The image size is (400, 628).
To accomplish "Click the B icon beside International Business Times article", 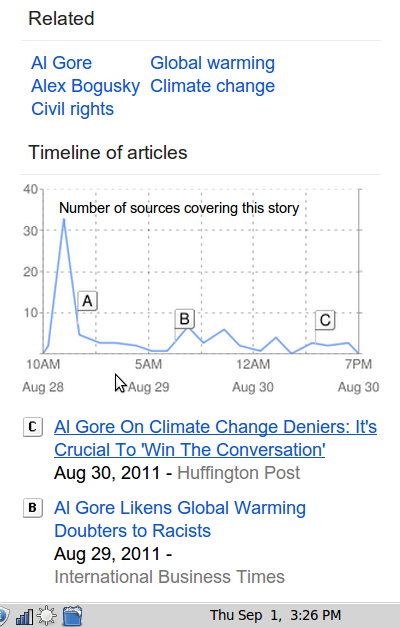I will pyautogui.click(x=33, y=508).
